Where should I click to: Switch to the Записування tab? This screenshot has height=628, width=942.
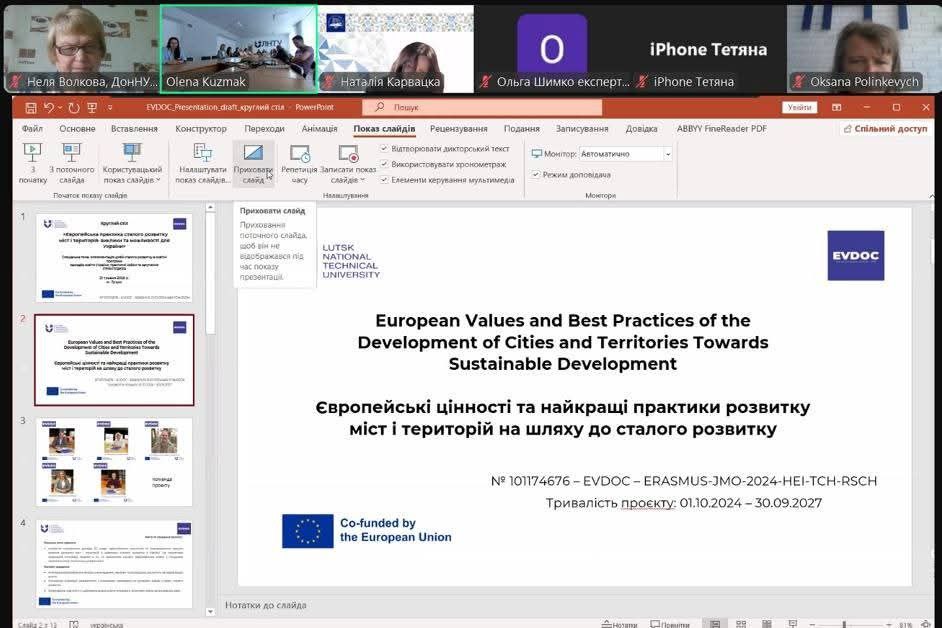[x=582, y=129]
